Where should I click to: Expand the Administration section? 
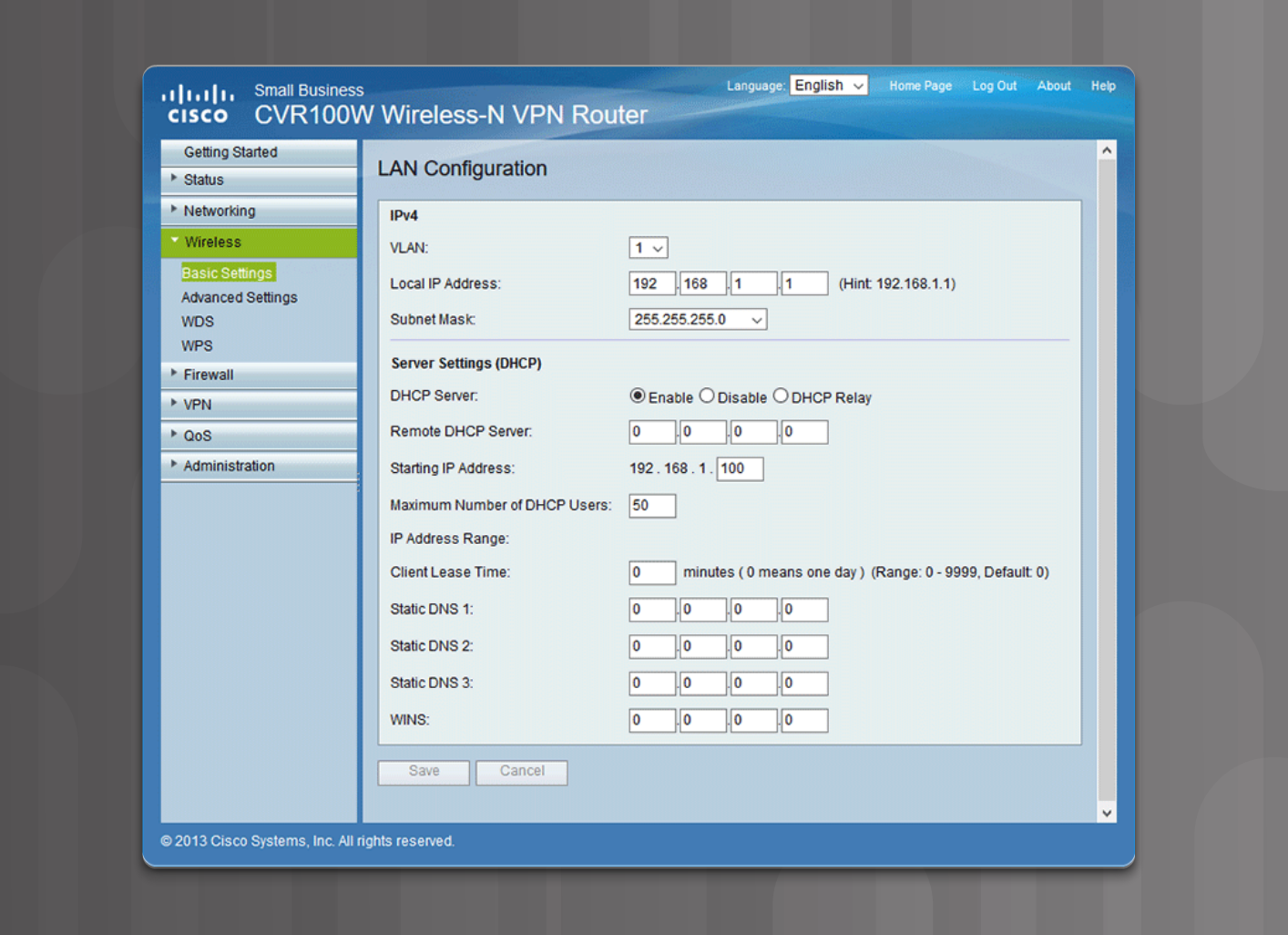click(x=229, y=466)
